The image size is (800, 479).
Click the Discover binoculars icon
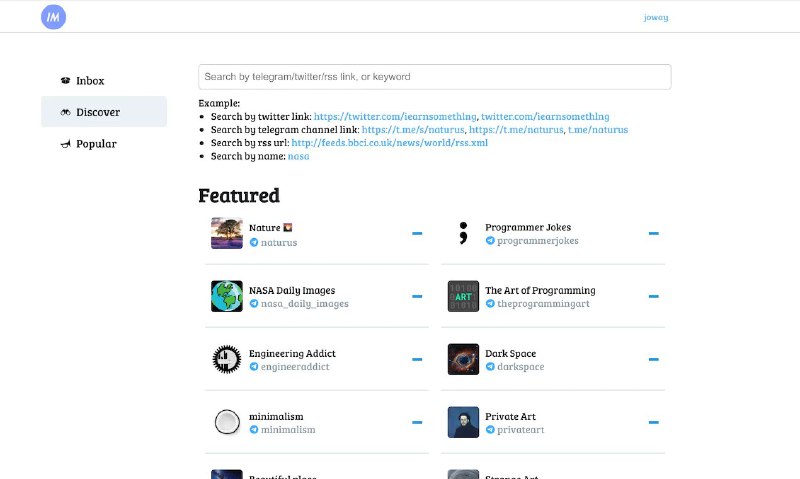(65, 112)
